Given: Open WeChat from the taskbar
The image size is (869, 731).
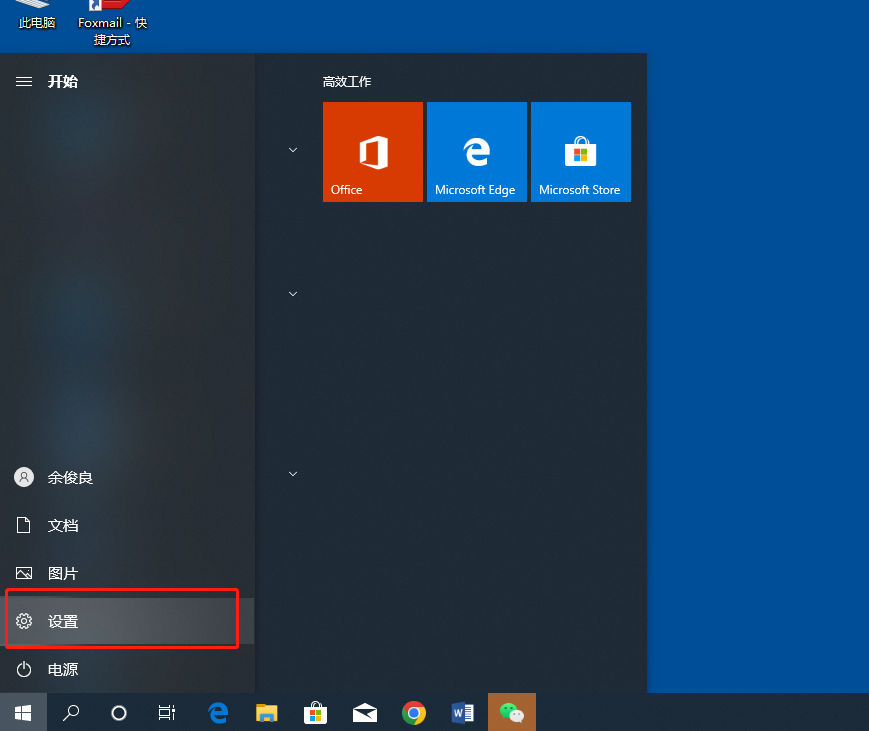Looking at the screenshot, I should coord(512,712).
